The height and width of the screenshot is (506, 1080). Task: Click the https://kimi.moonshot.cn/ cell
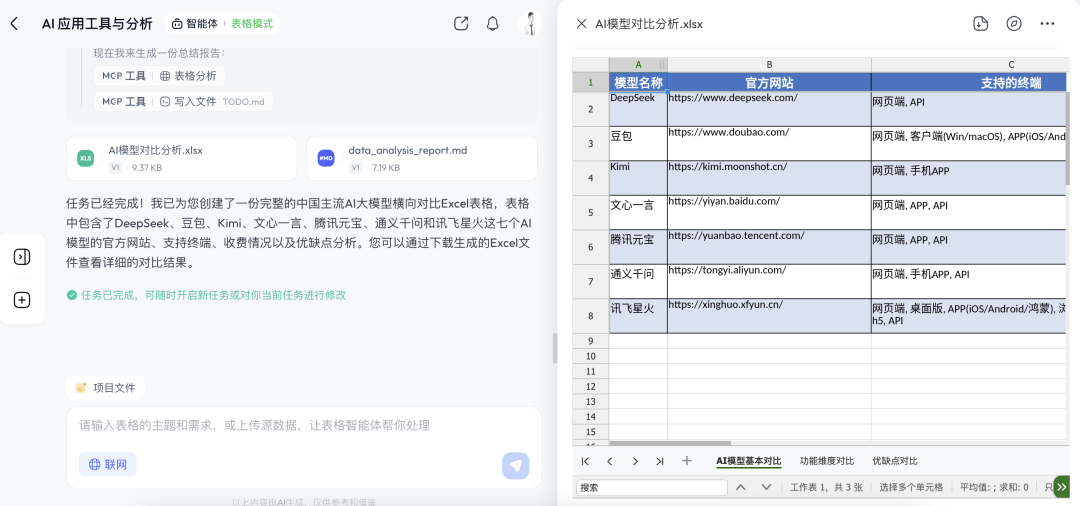pos(769,178)
